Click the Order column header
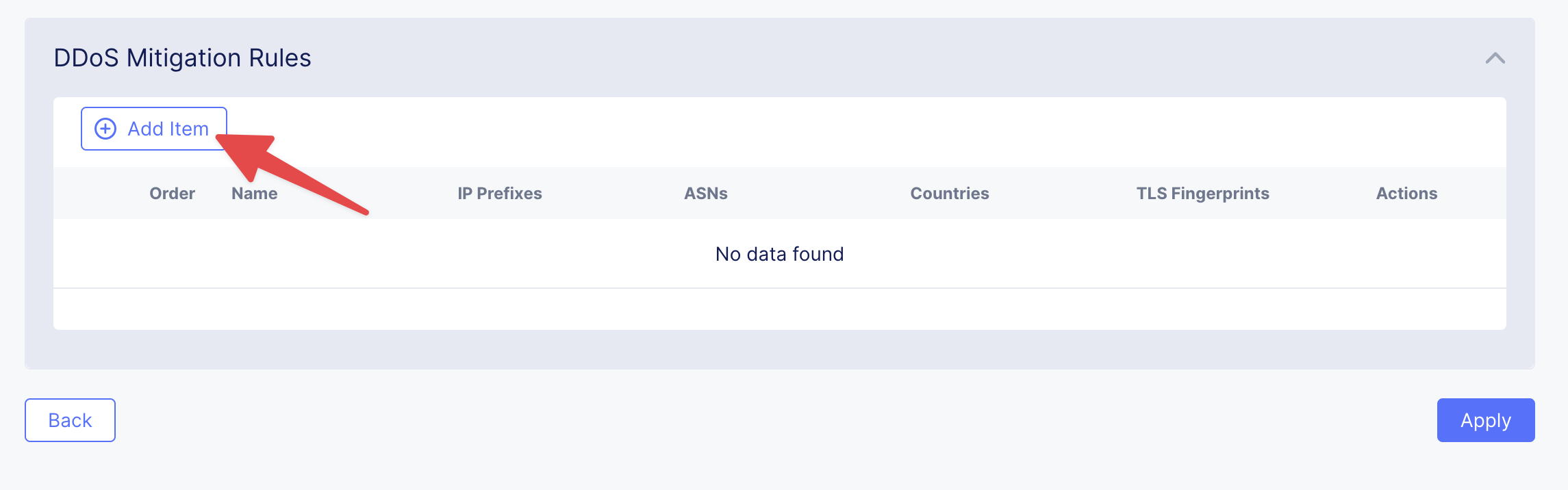This screenshot has height=490, width=1568. [x=172, y=194]
